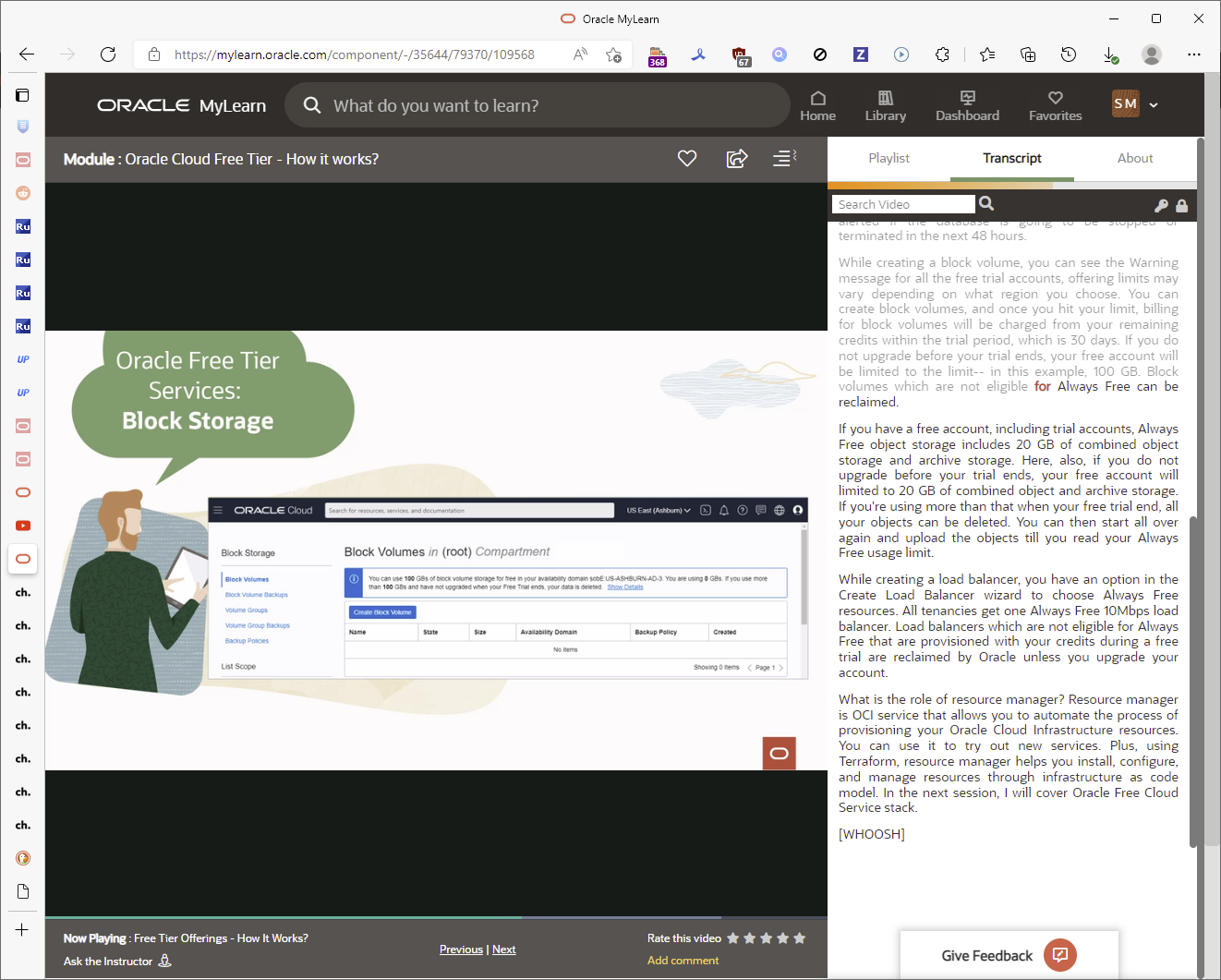Image resolution: width=1221 pixels, height=980 pixels.
Task: Add this page to favorites star icon
Action: point(613,54)
